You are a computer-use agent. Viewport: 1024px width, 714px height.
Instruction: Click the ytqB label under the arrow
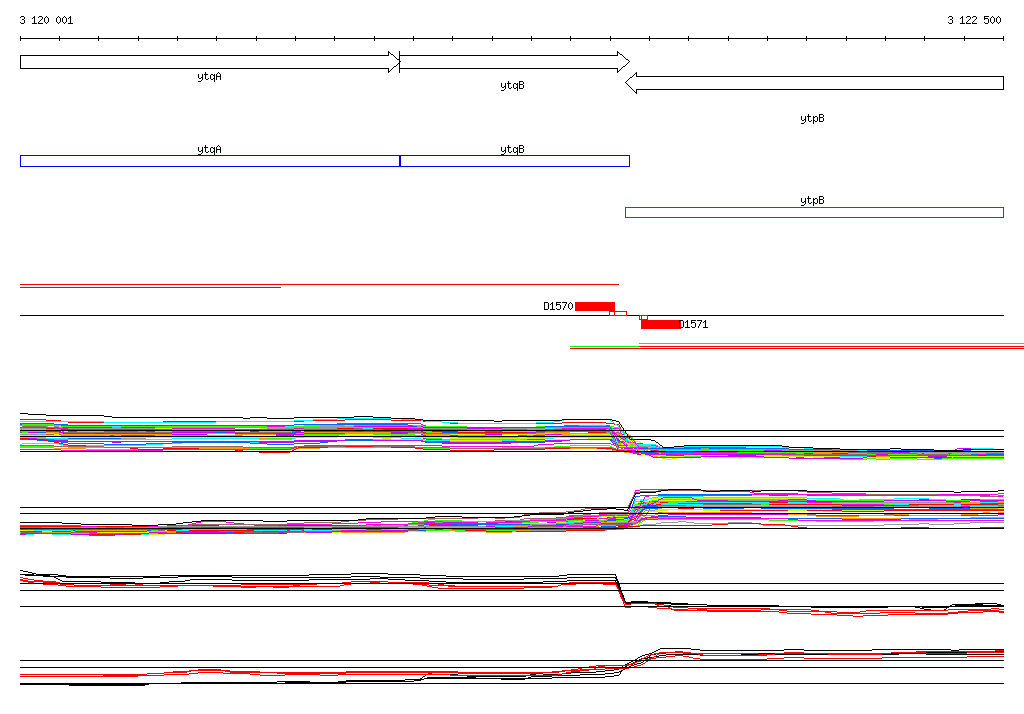point(513,86)
